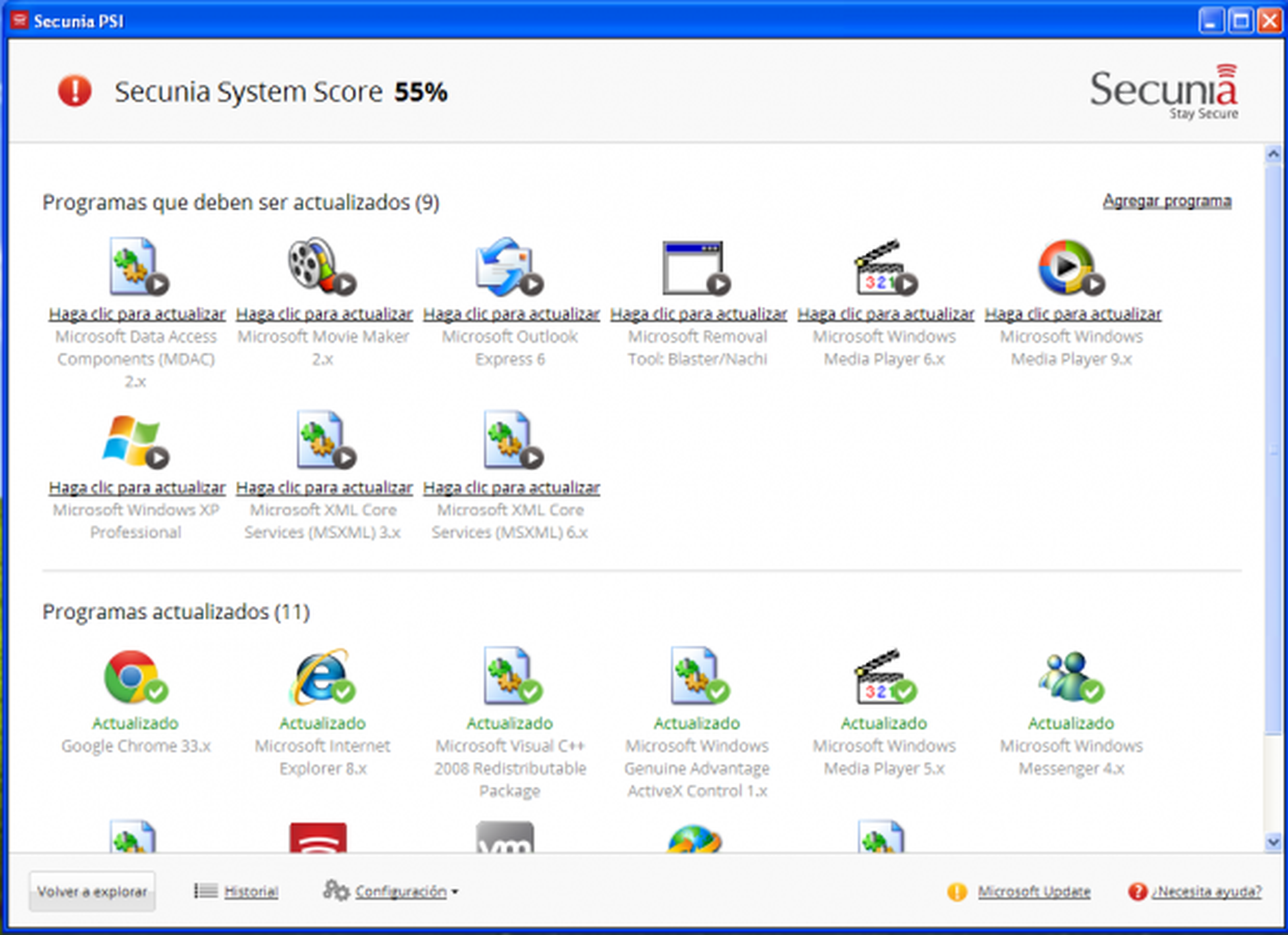Click the Agregar programa link
The width and height of the screenshot is (1288, 935).
(1167, 201)
